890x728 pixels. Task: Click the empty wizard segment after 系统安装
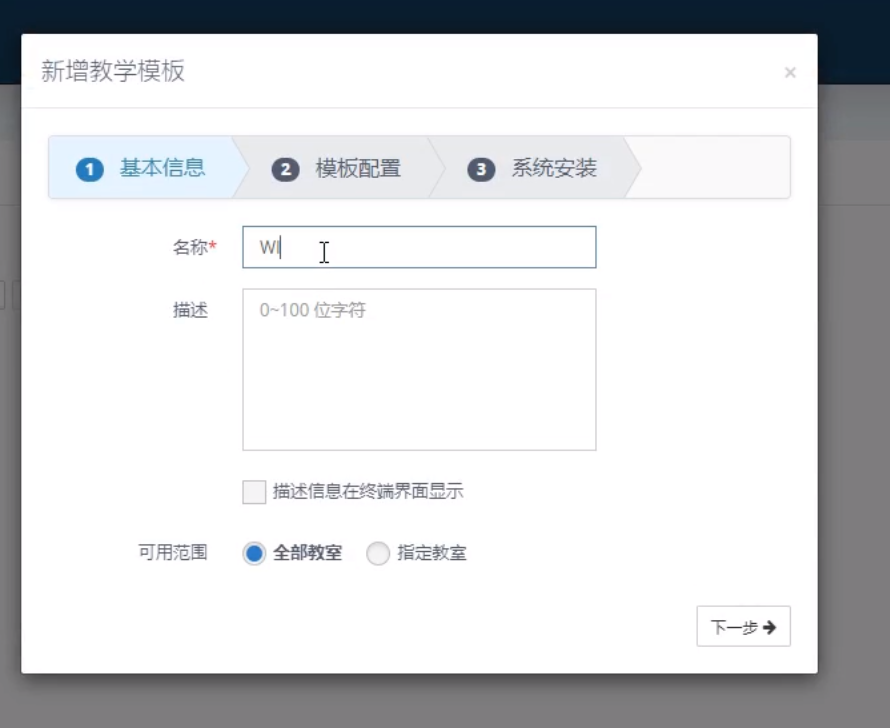point(712,168)
